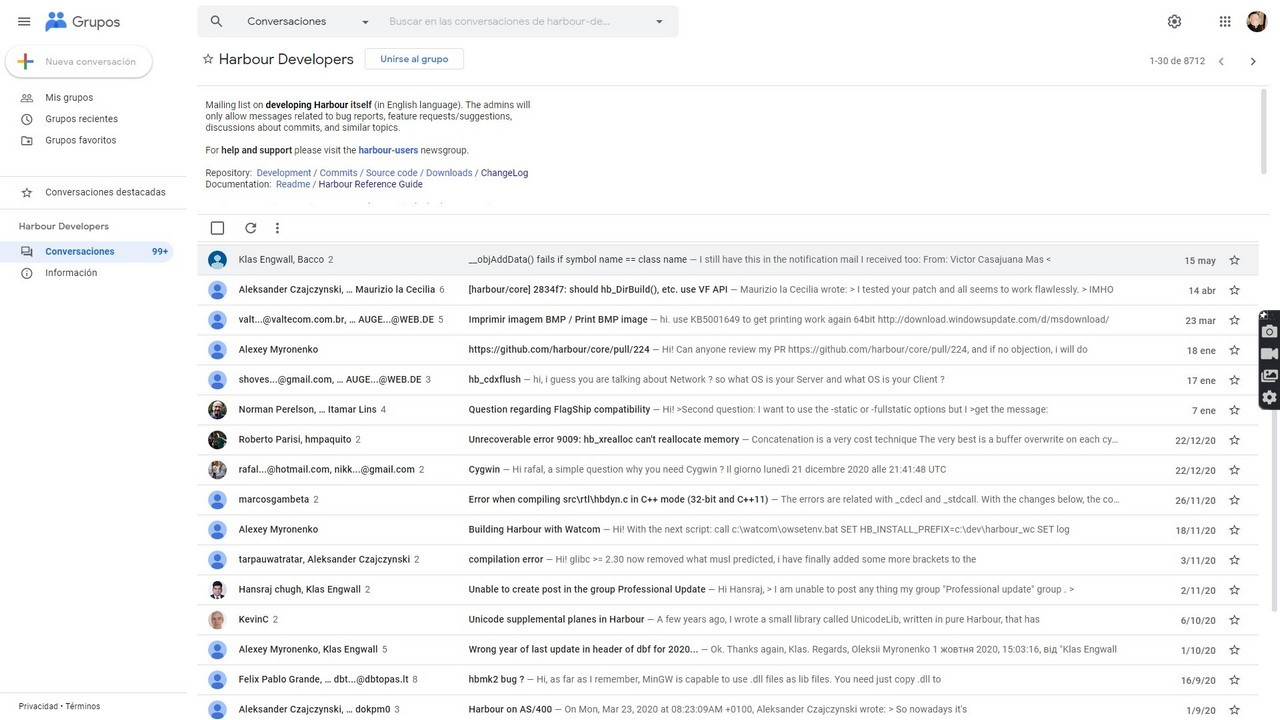The width and height of the screenshot is (1280, 720).
Task: Open the Conversaciones search scope dropdown
Action: click(x=308, y=21)
